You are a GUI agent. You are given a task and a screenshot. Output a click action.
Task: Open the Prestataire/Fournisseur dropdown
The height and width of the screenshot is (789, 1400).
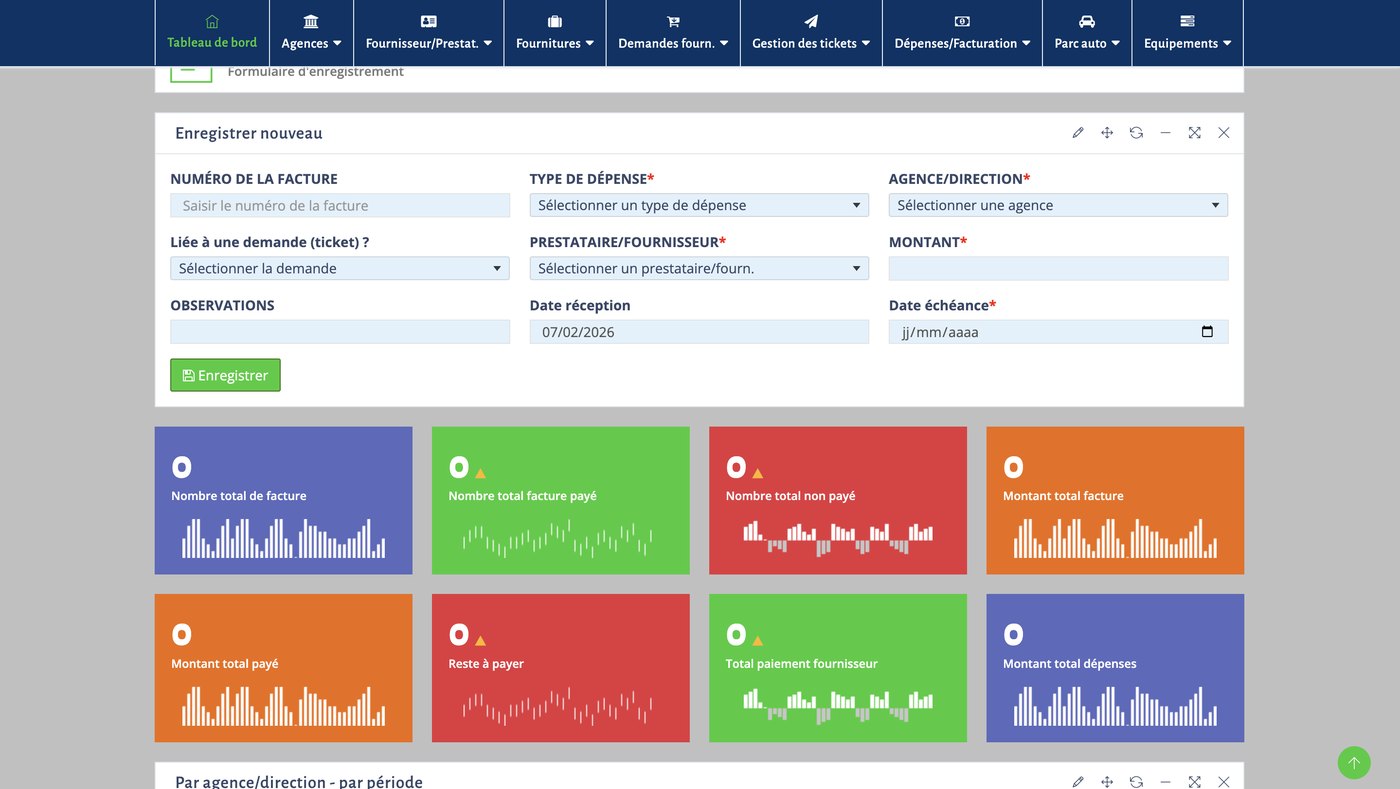tap(699, 268)
